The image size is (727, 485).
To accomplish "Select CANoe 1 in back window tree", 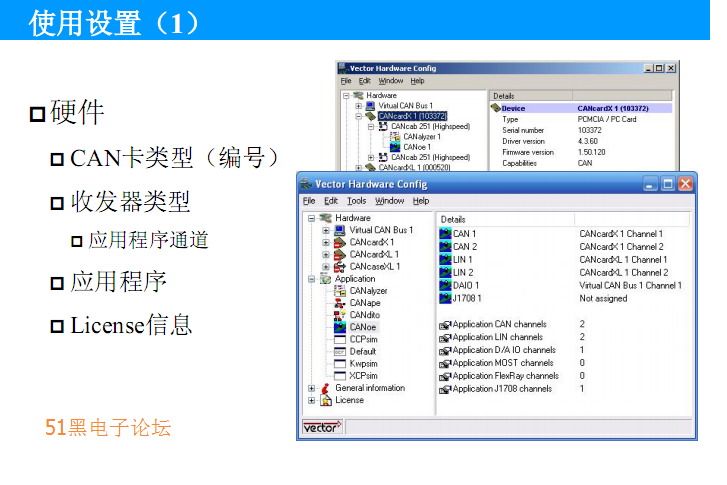I will [417, 147].
